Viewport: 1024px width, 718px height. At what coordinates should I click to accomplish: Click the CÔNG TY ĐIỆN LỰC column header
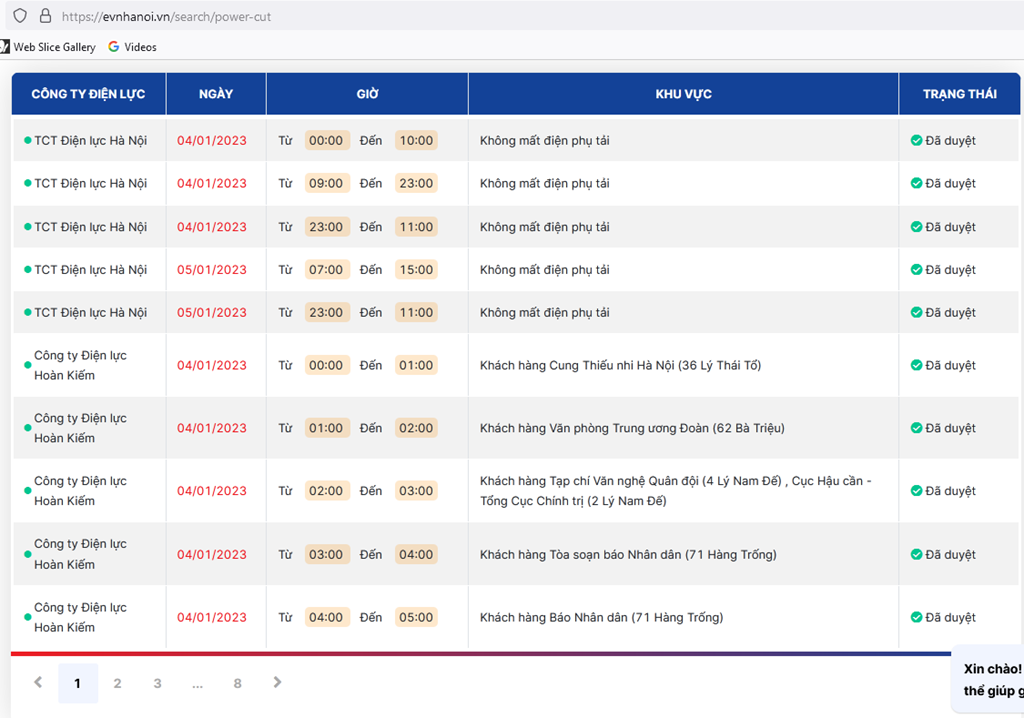[x=89, y=94]
